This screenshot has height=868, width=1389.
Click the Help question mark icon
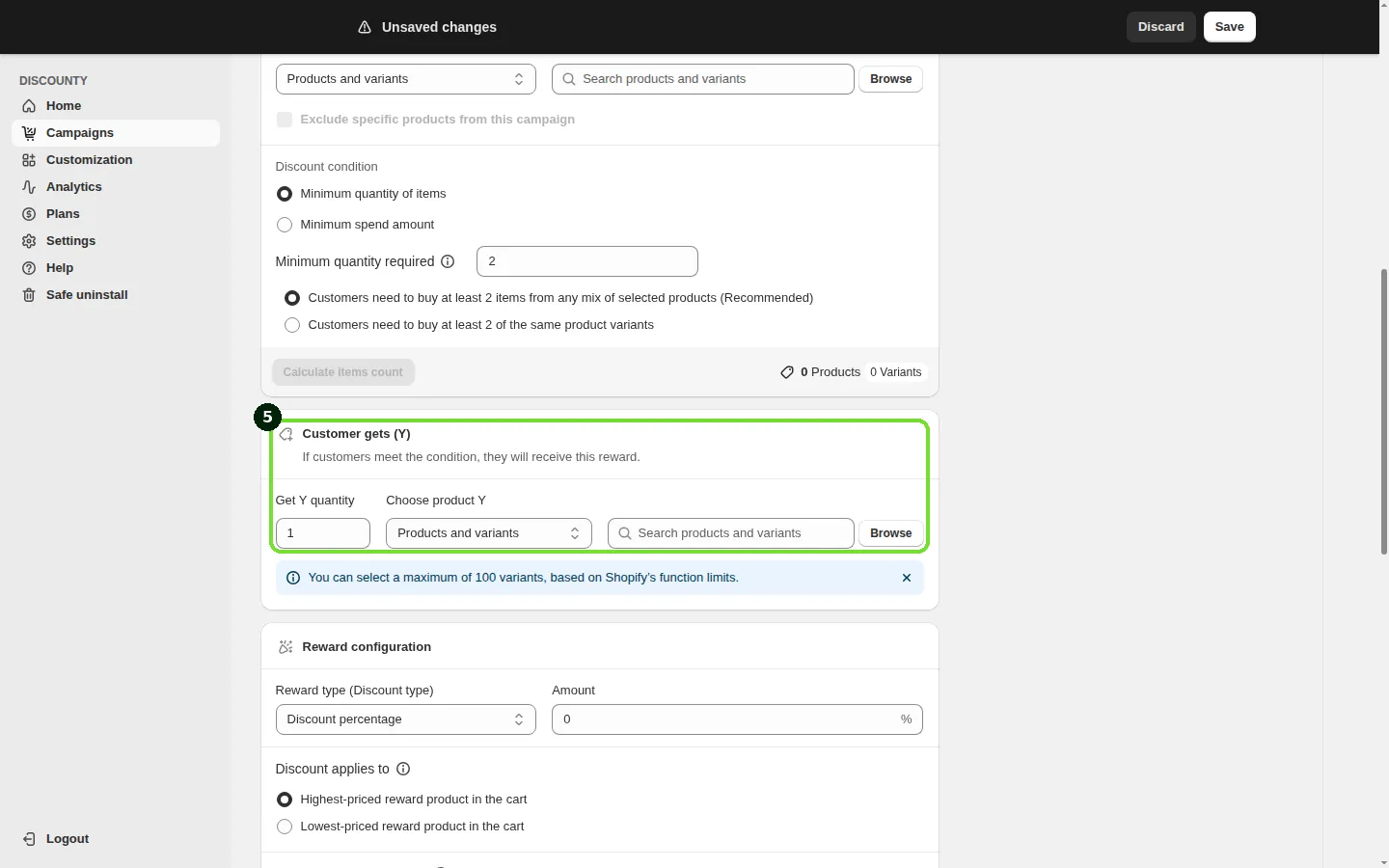[x=29, y=268]
